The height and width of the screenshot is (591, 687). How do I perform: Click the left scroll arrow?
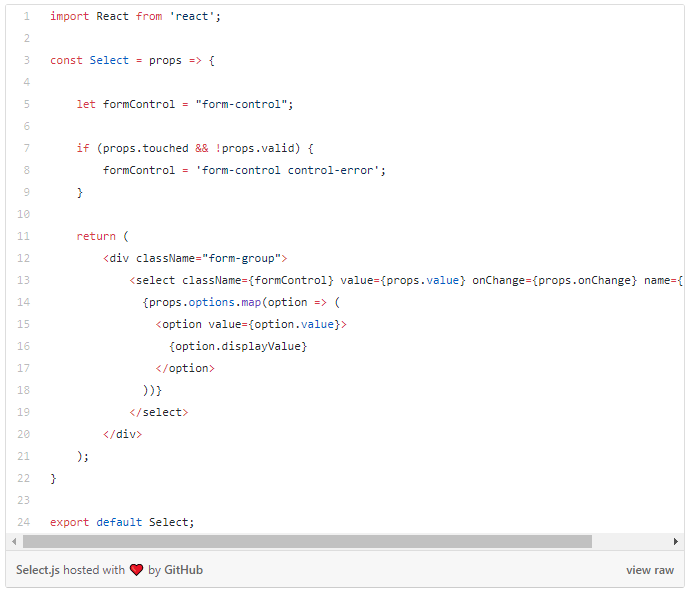[14, 541]
